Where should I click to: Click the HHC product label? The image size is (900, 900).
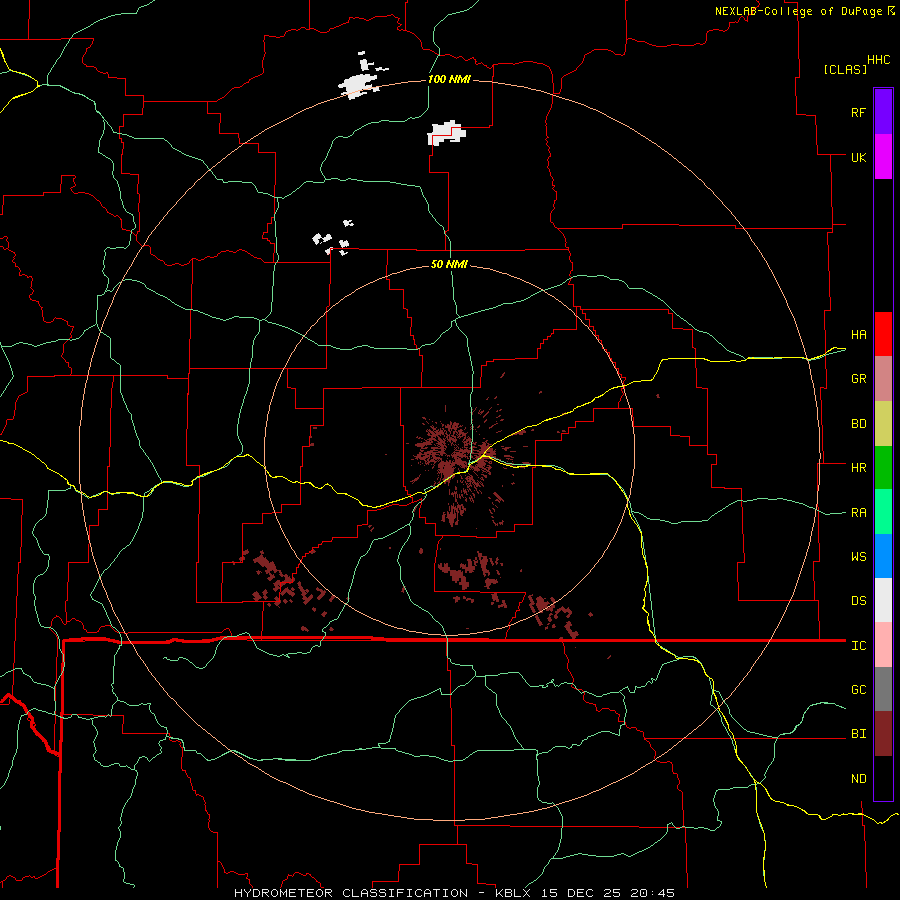coord(879,60)
